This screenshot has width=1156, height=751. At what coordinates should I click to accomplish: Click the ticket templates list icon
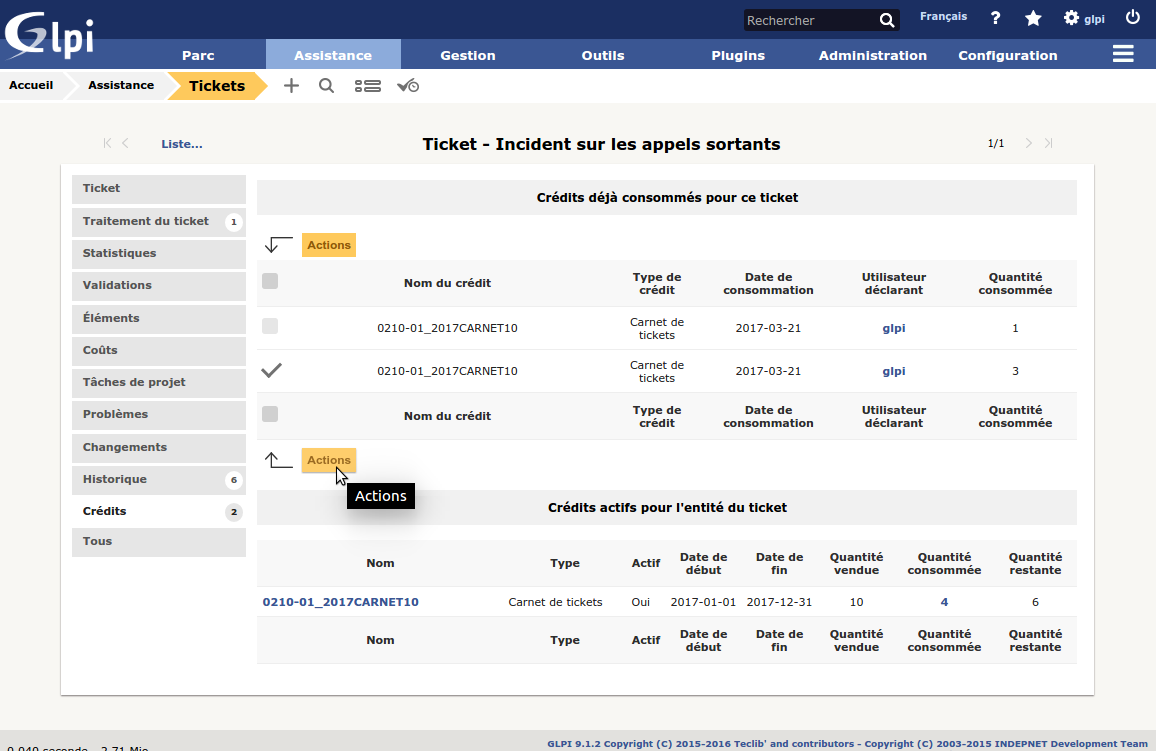367,86
